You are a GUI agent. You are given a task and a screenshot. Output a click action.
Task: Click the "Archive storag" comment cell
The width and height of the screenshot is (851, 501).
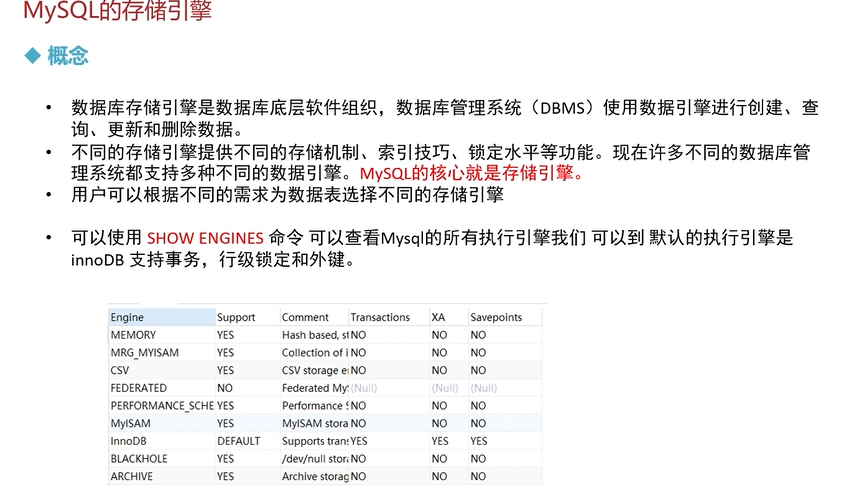314,476
